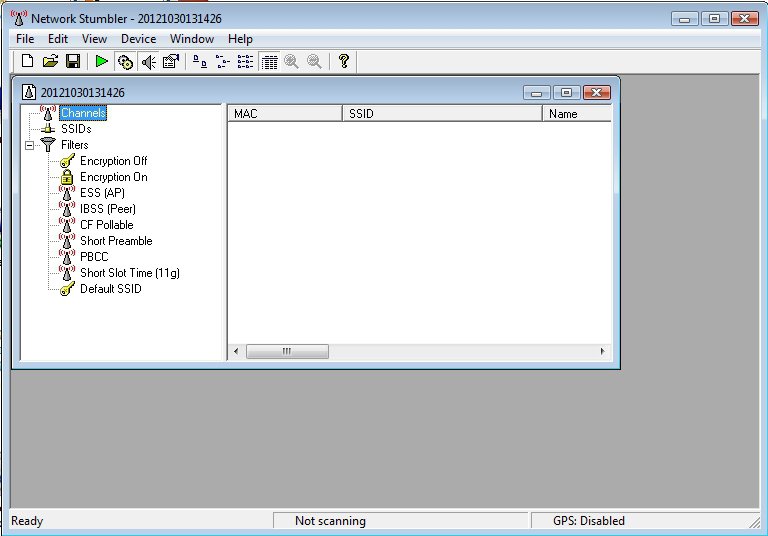
Task: Create a new document with the New toolbar icon
Action: (27, 61)
